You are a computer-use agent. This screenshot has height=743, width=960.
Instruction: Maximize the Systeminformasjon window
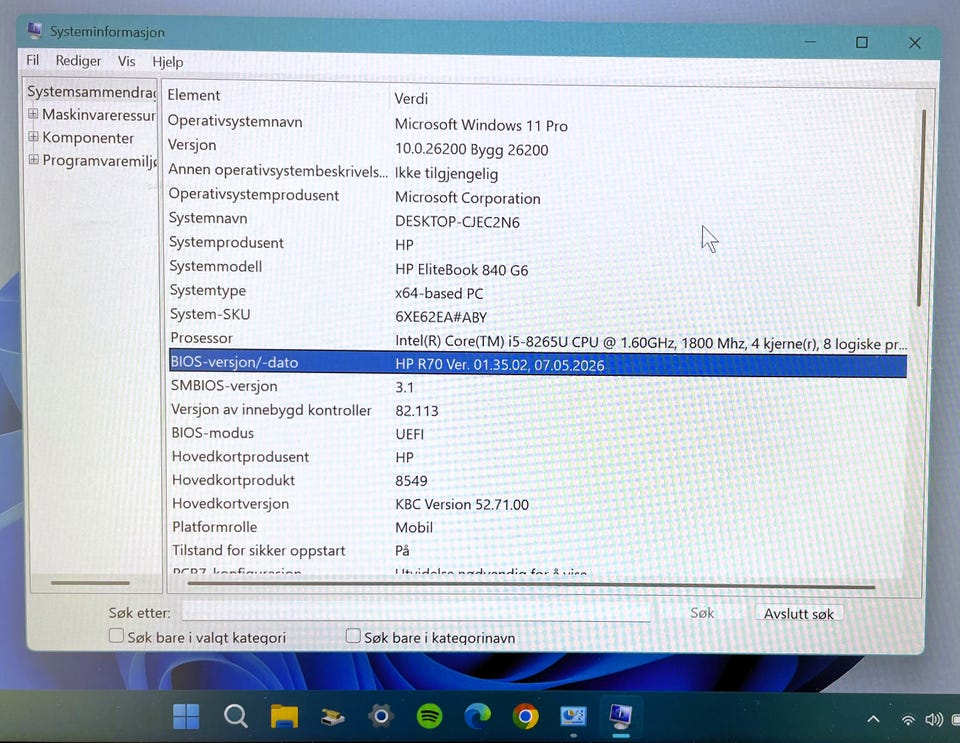(x=861, y=42)
